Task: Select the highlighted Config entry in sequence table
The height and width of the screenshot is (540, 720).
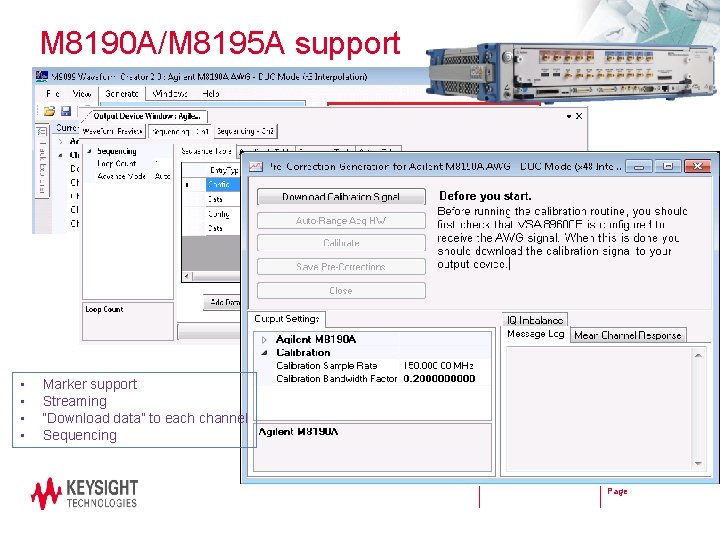Action: coord(223,185)
